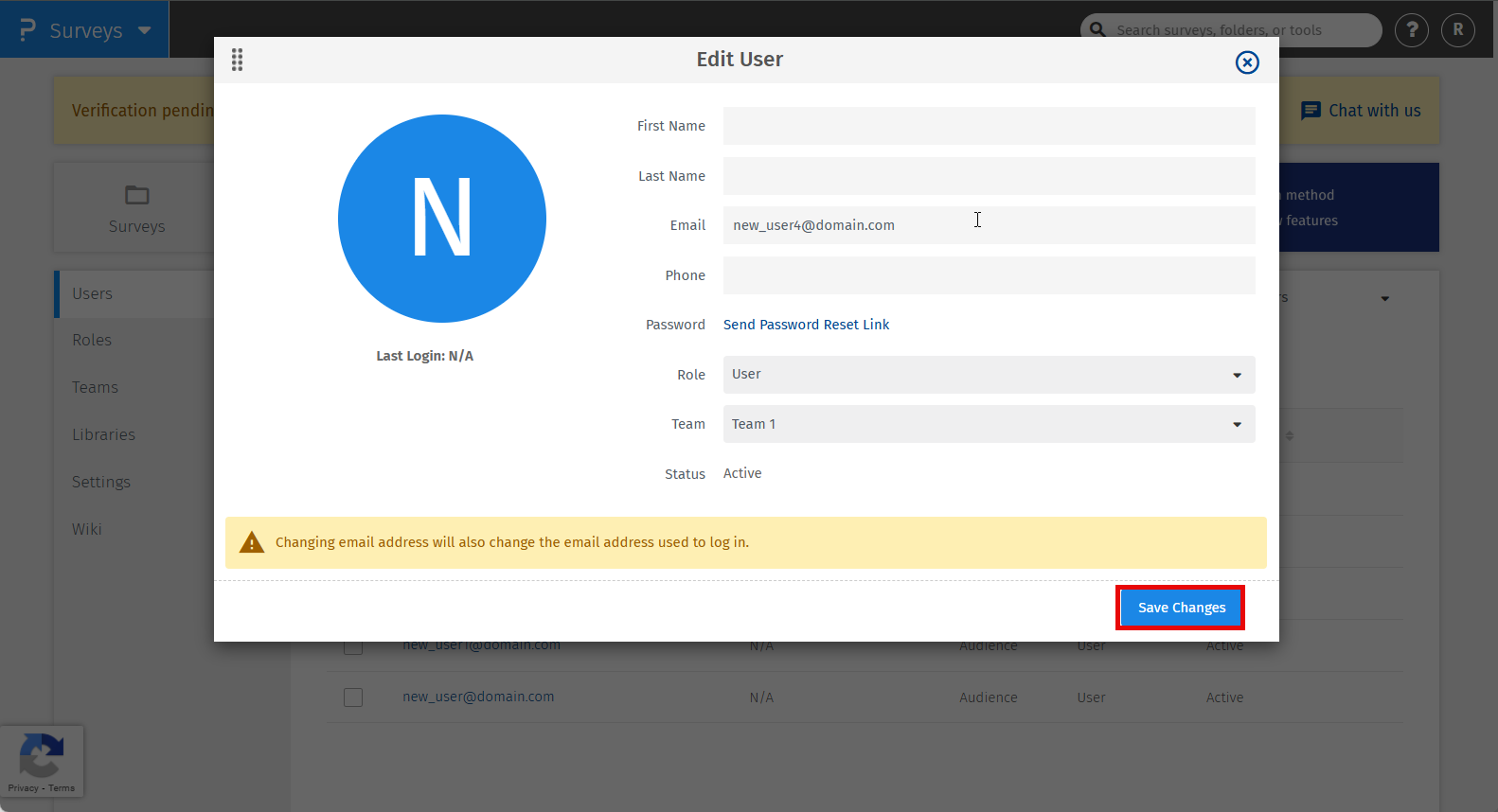1498x812 pixels.
Task: Tick checkbox for new_user@domain.com row
Action: pos(353,697)
